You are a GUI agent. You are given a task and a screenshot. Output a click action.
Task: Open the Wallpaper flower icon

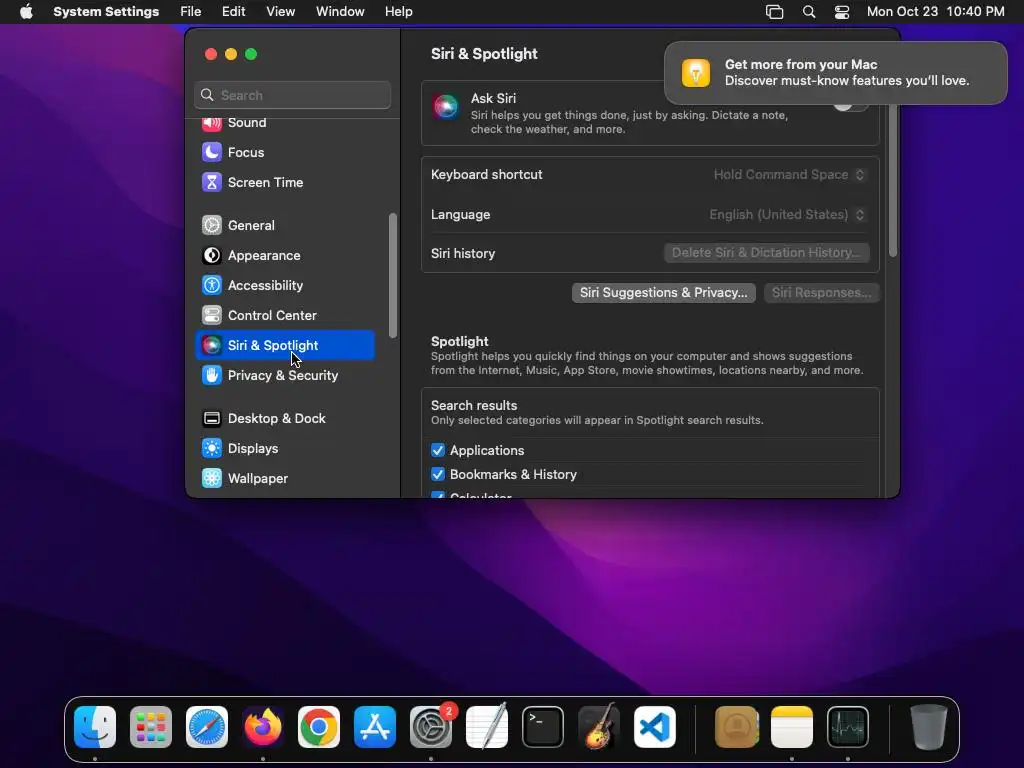click(212, 479)
